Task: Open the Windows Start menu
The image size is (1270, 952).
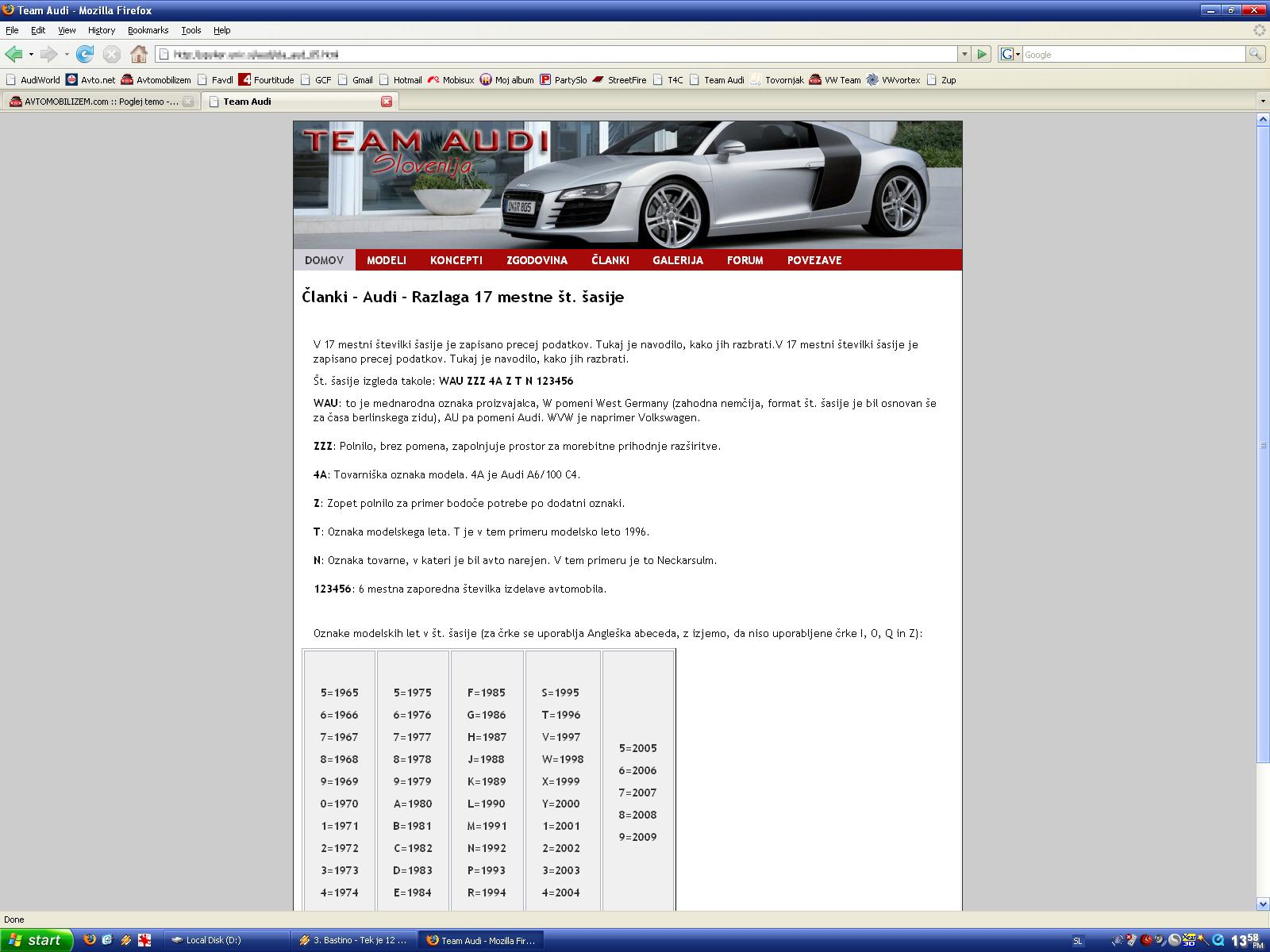Action: pyautogui.click(x=37, y=940)
